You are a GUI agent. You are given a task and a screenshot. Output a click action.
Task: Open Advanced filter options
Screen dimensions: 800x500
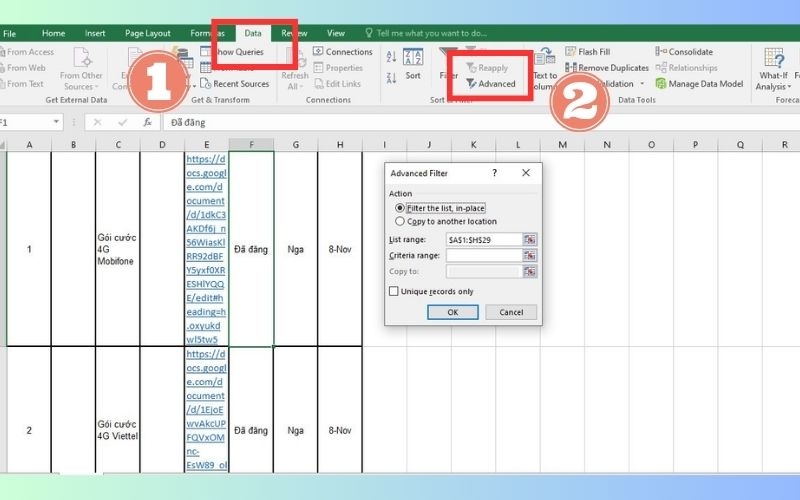point(491,84)
